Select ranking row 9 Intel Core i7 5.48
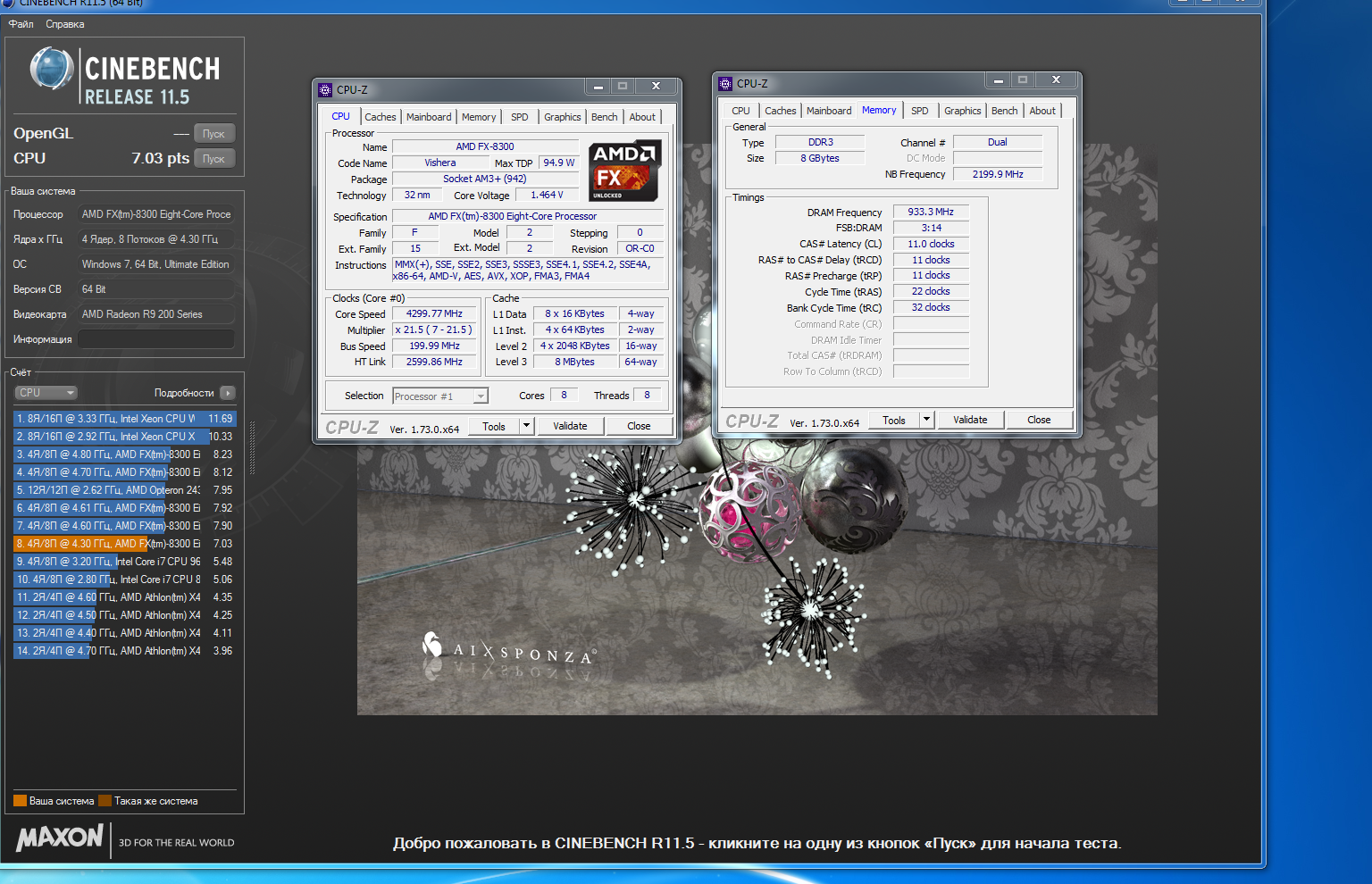The width and height of the screenshot is (1372, 884). click(124, 562)
